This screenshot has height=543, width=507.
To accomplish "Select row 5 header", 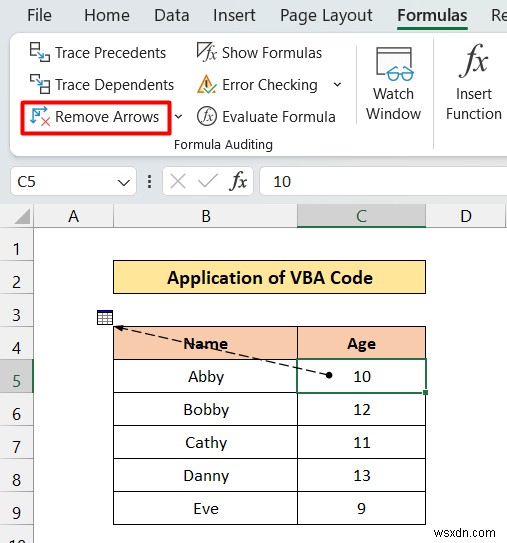I will point(16,376).
